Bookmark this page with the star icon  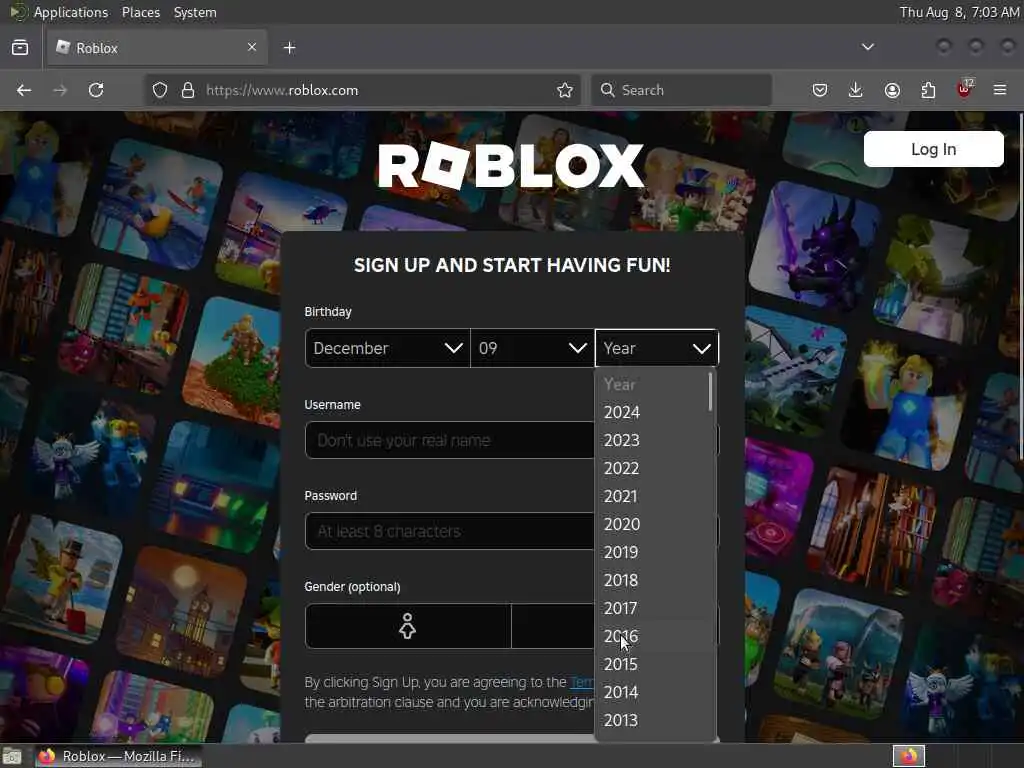tap(565, 90)
